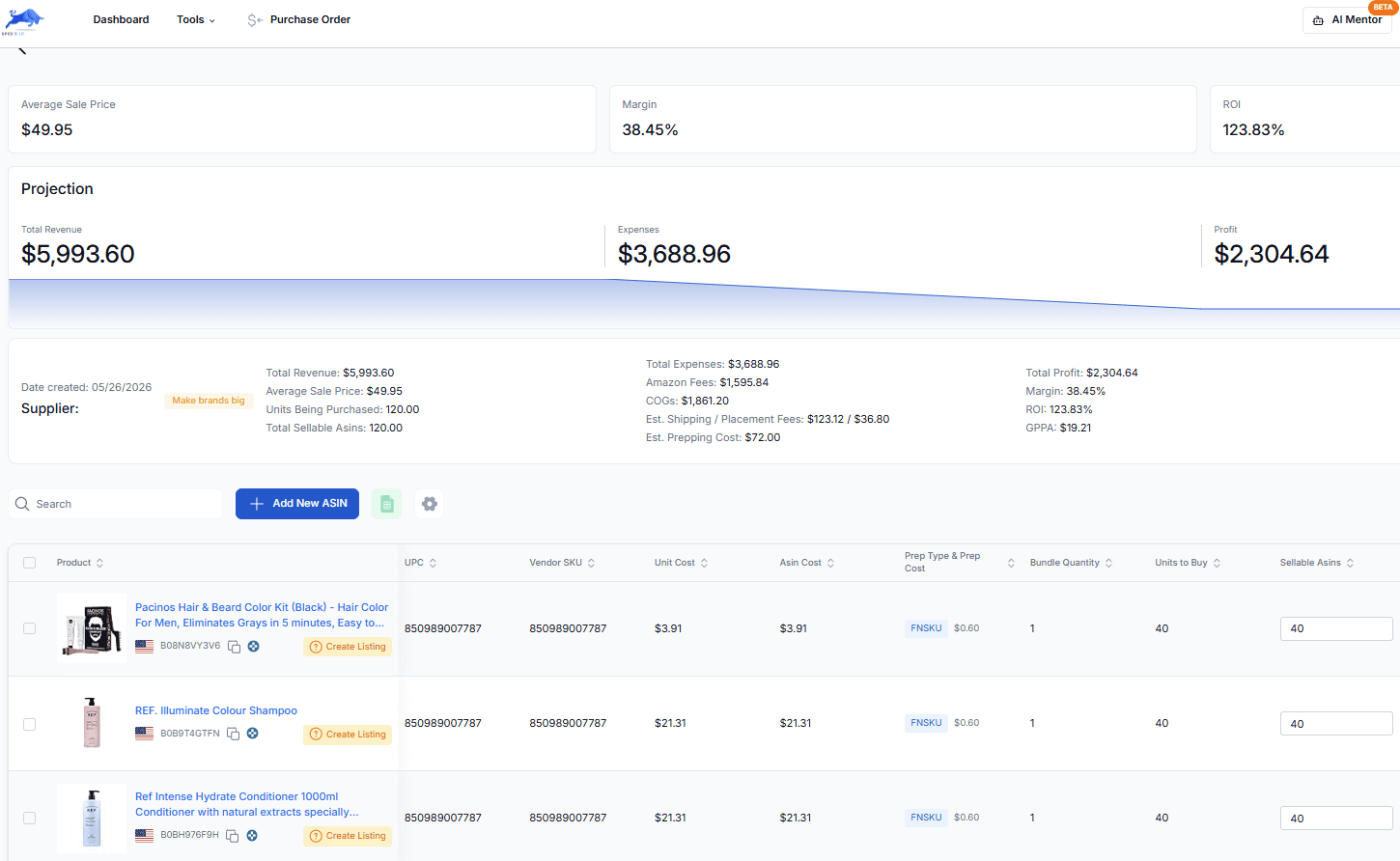The width and height of the screenshot is (1400, 861).
Task: Open the AI Mentor assistant
Action: pos(1347,20)
